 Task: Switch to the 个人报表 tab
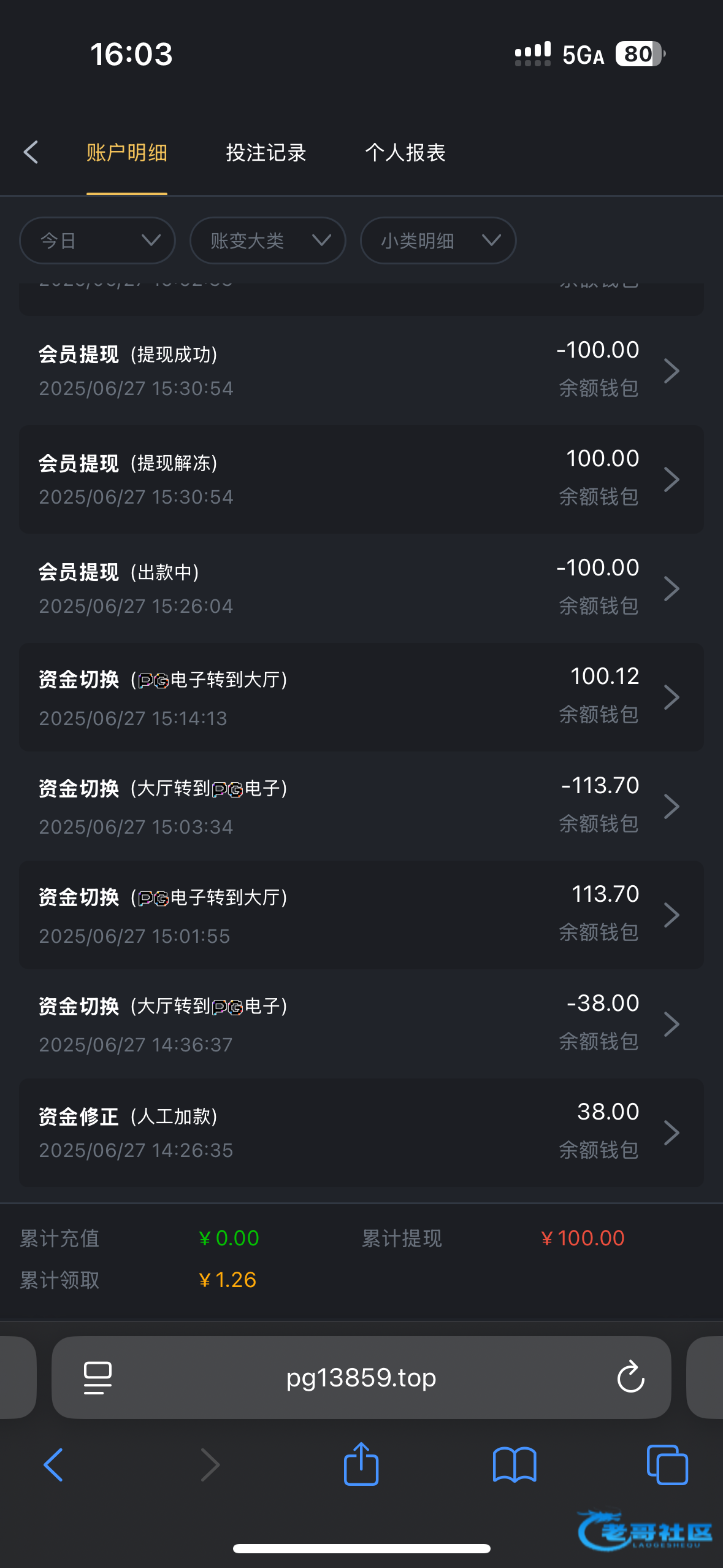(x=405, y=153)
